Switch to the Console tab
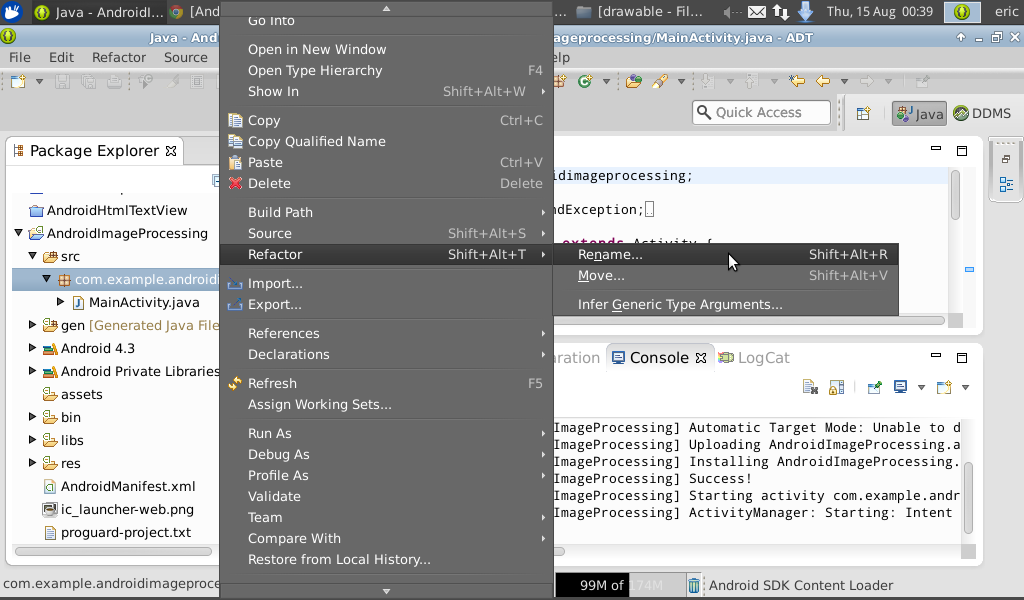Viewport: 1024px width, 600px height. coord(660,358)
